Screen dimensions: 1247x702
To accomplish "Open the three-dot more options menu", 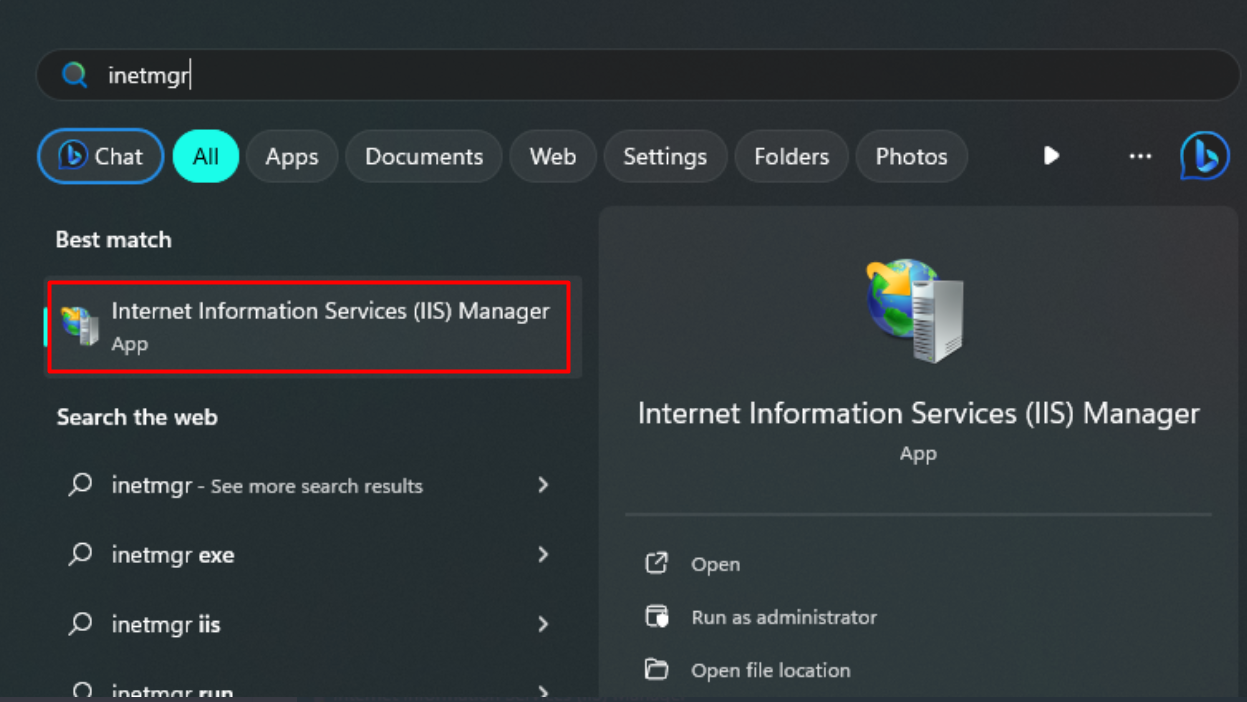I will tap(1140, 156).
